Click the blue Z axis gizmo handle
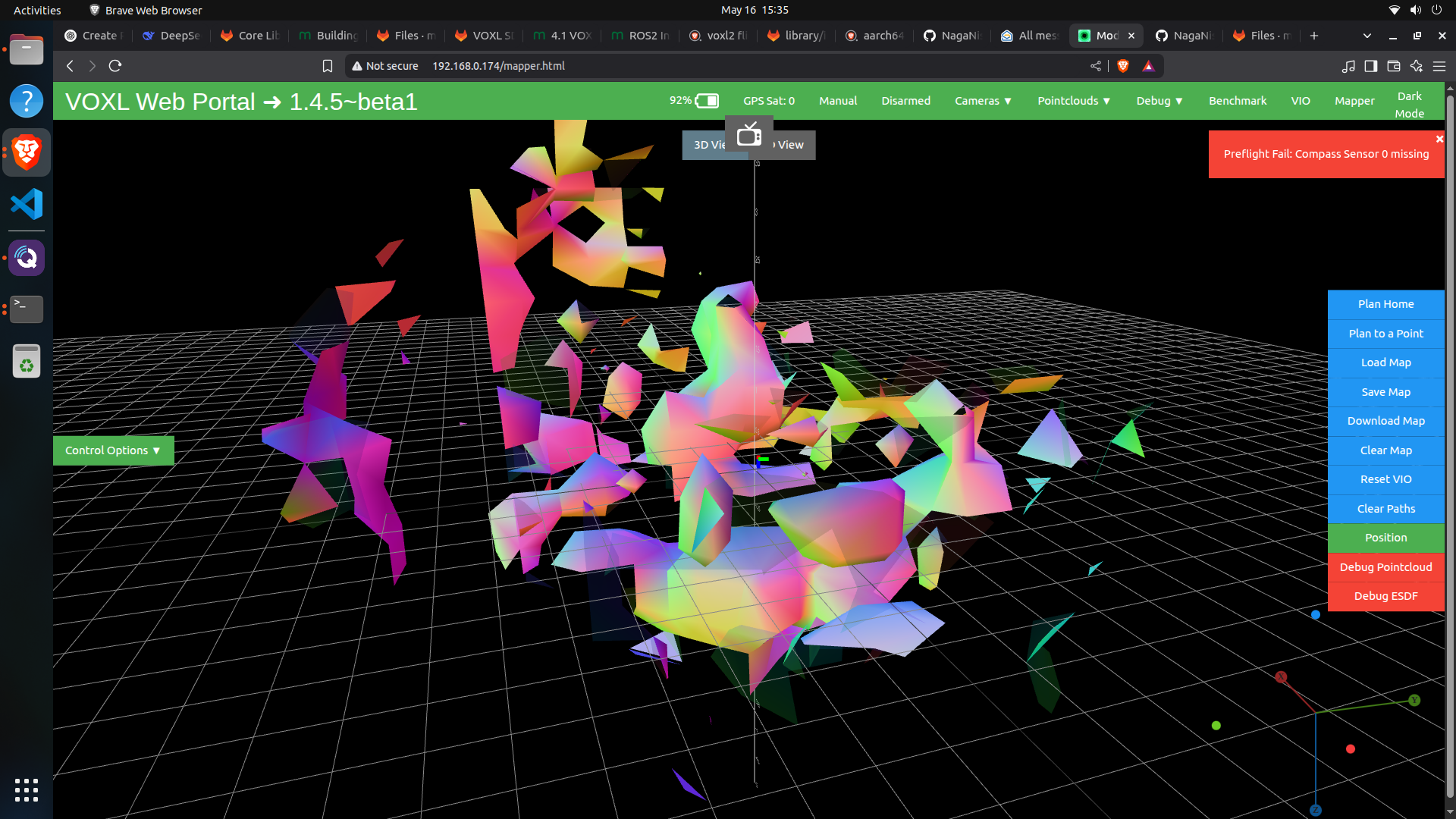This screenshot has height=819, width=1456. point(1316,810)
